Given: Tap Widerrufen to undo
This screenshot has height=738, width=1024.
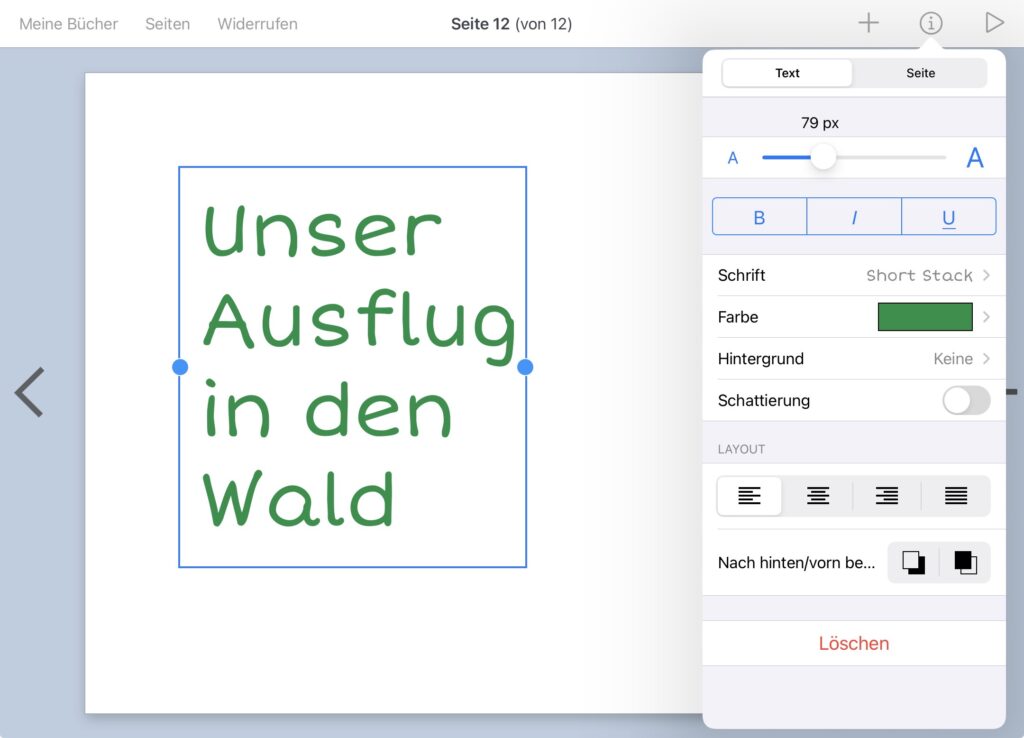Looking at the screenshot, I should tap(257, 24).
